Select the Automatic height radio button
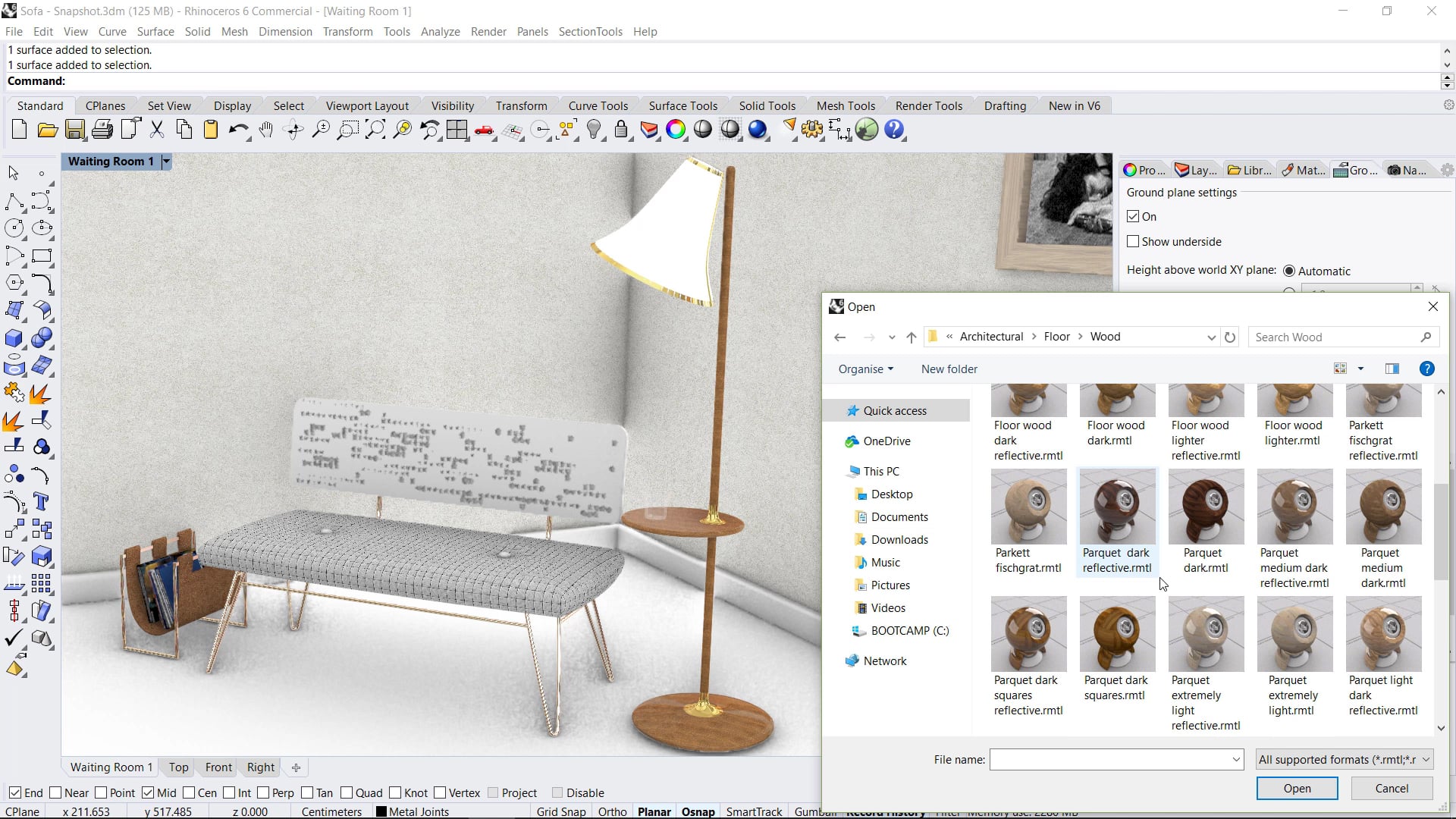 click(1289, 271)
